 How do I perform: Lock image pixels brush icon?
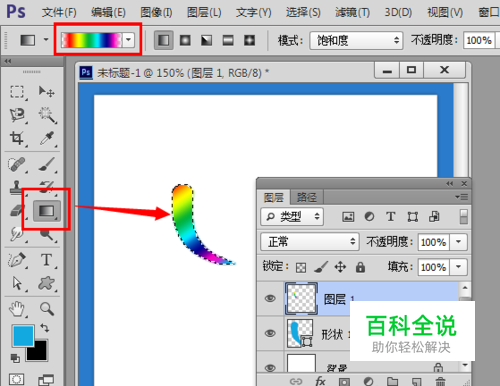(321, 267)
